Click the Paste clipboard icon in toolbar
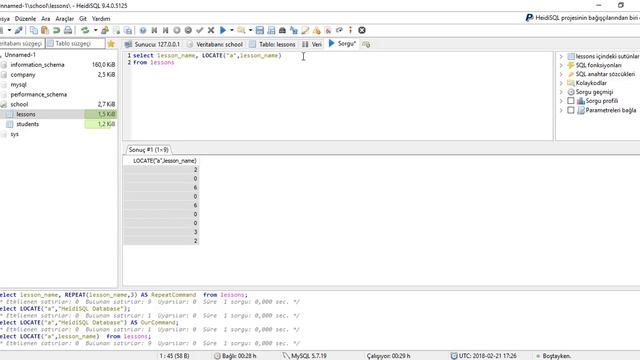Image resolution: width=640 pixels, height=360 pixels. pos(45,30)
